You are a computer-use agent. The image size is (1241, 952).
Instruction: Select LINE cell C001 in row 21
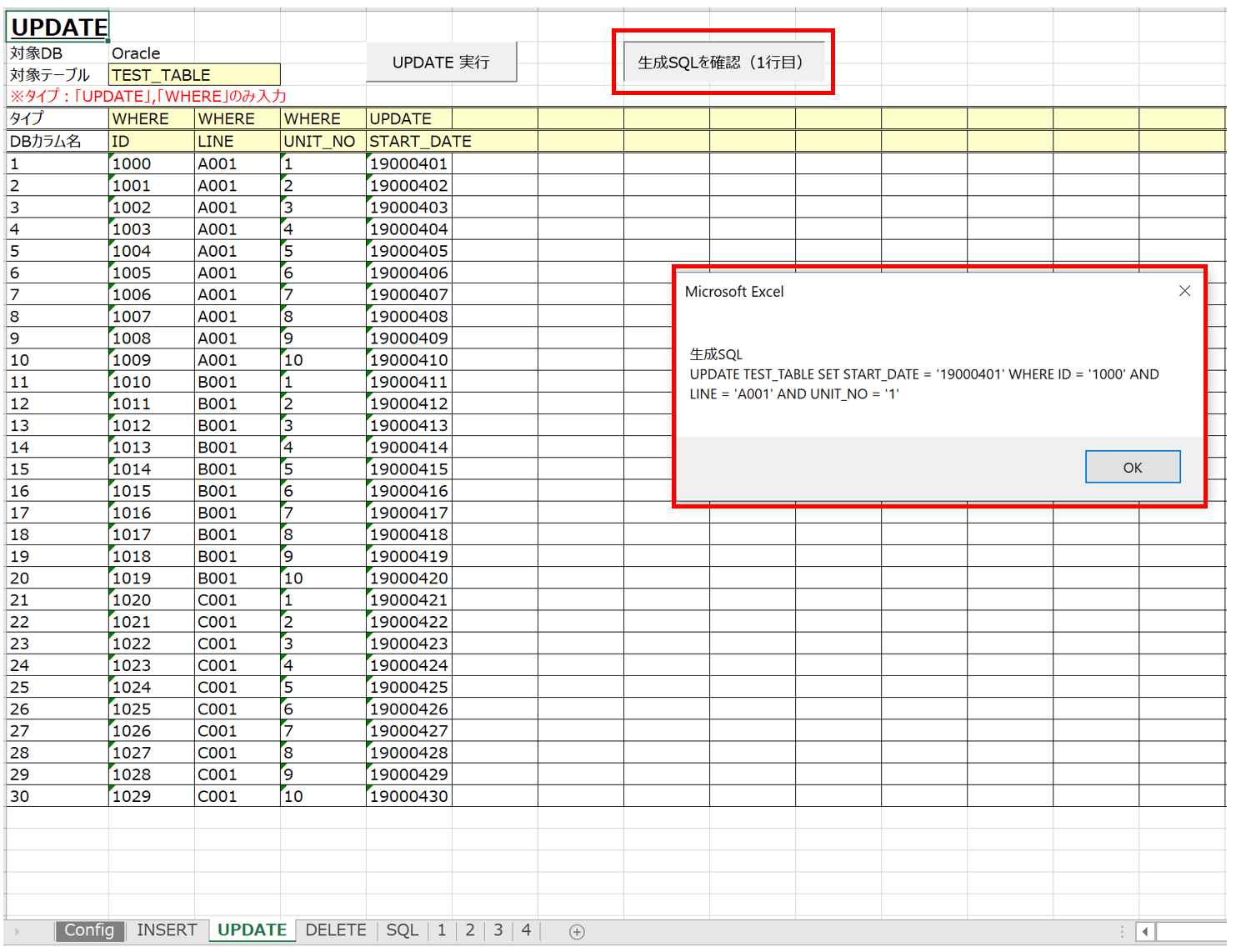(237, 600)
